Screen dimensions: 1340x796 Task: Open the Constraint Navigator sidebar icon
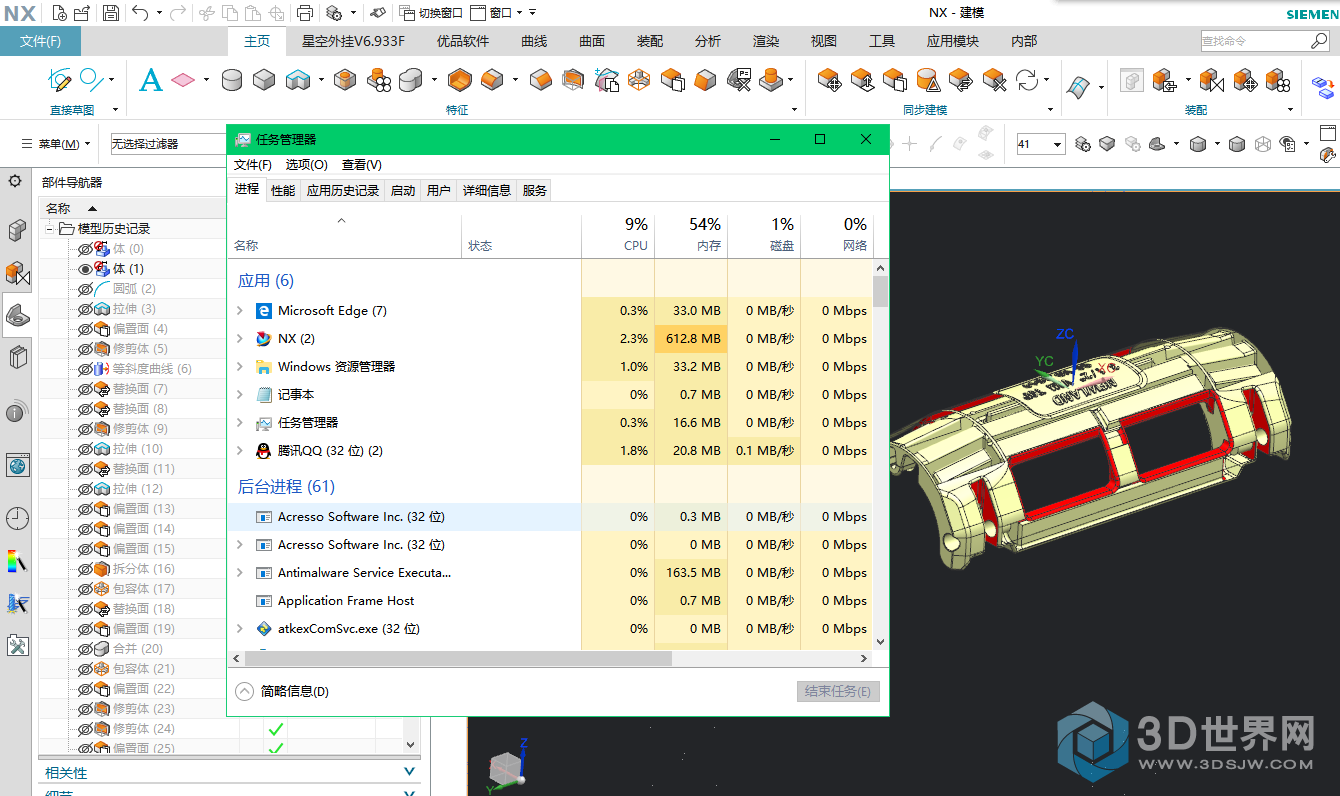click(17, 273)
